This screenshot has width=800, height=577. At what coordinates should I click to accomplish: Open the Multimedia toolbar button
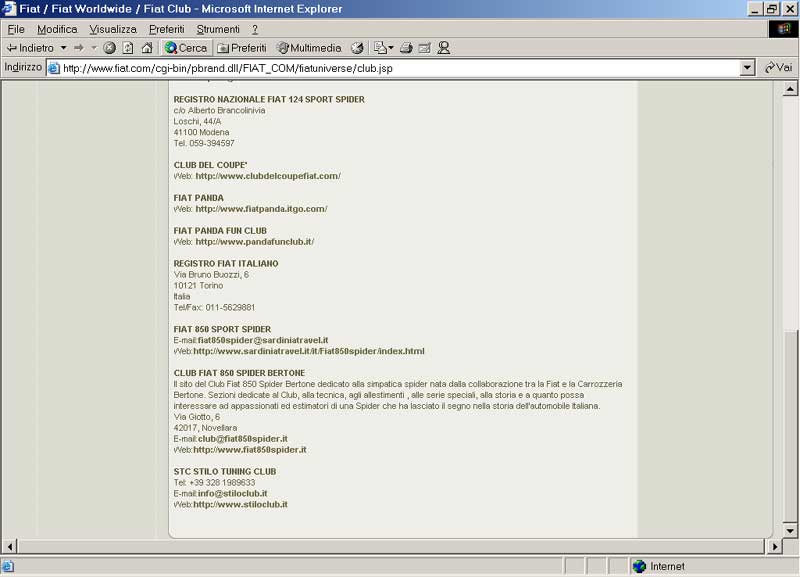[x=309, y=48]
